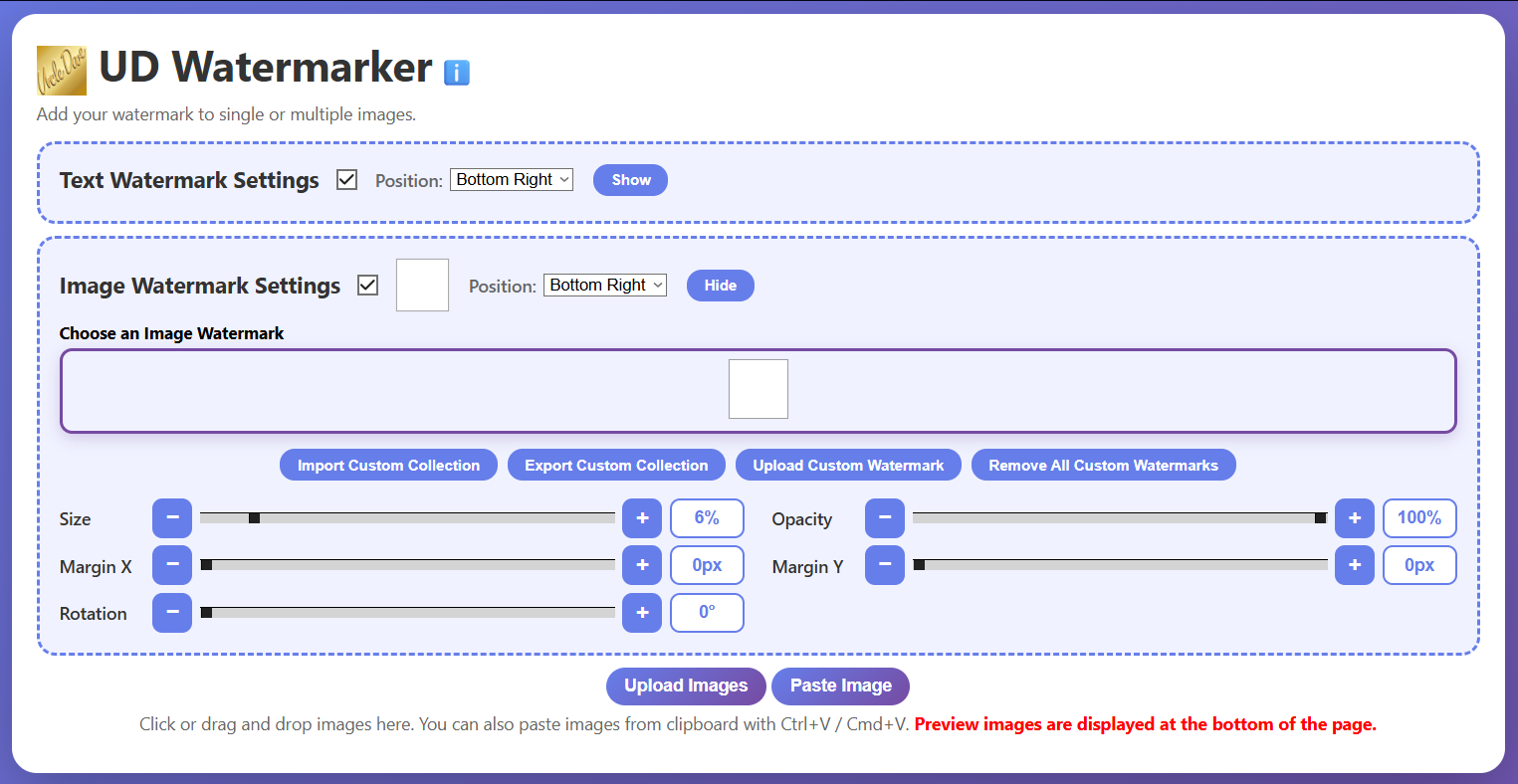The width and height of the screenshot is (1518, 784).
Task: Disable the Text Watermark Settings checkbox
Action: click(x=346, y=180)
